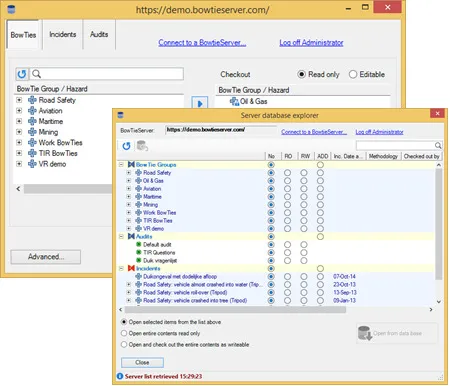Click the Methodology column header
Image resolution: width=450 pixels, height=386 pixels.
point(383,156)
